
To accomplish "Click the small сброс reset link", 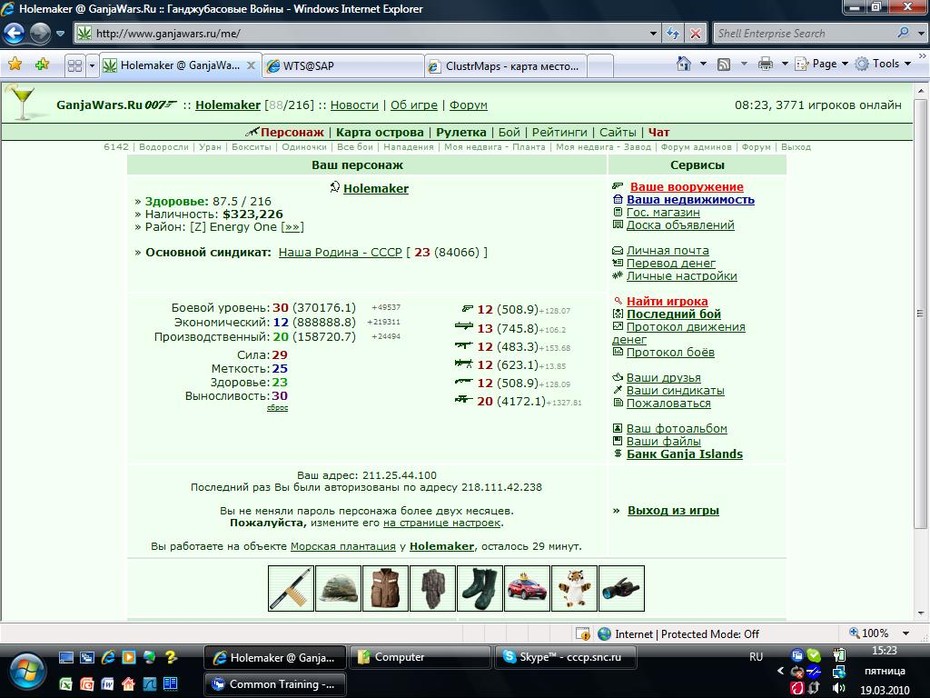I will 277,408.
